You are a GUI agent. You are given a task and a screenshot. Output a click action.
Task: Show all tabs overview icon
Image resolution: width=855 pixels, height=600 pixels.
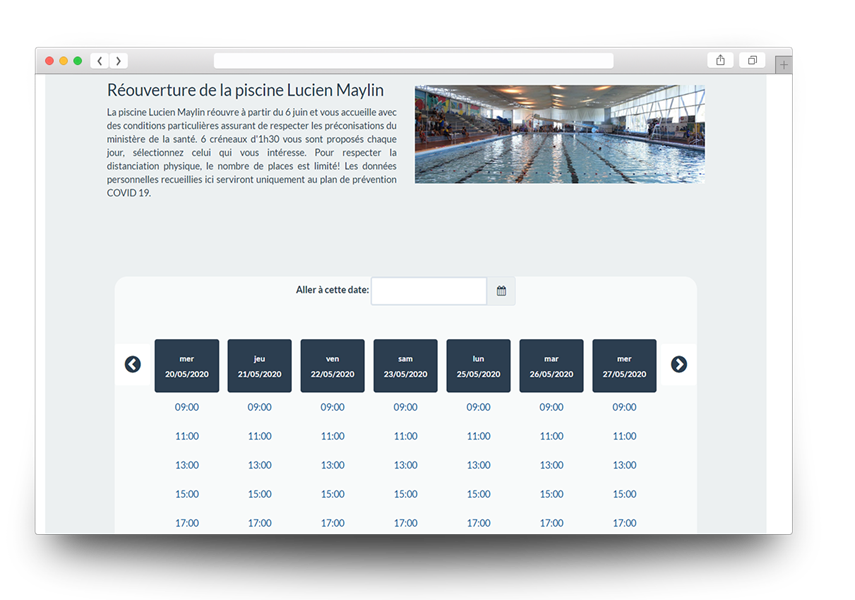point(752,60)
